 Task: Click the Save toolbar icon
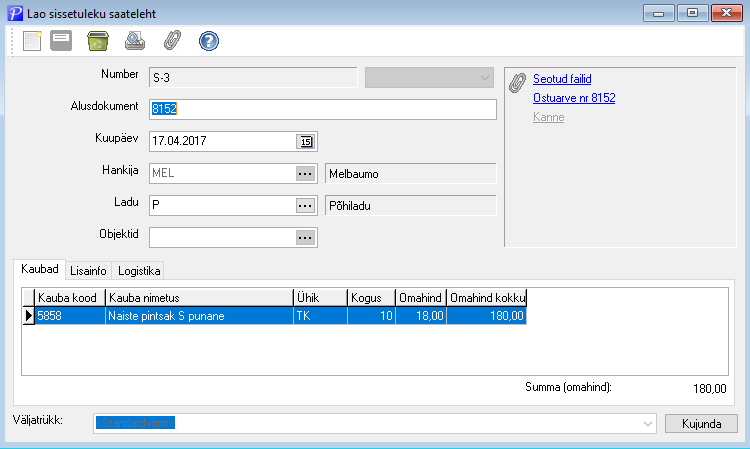61,41
